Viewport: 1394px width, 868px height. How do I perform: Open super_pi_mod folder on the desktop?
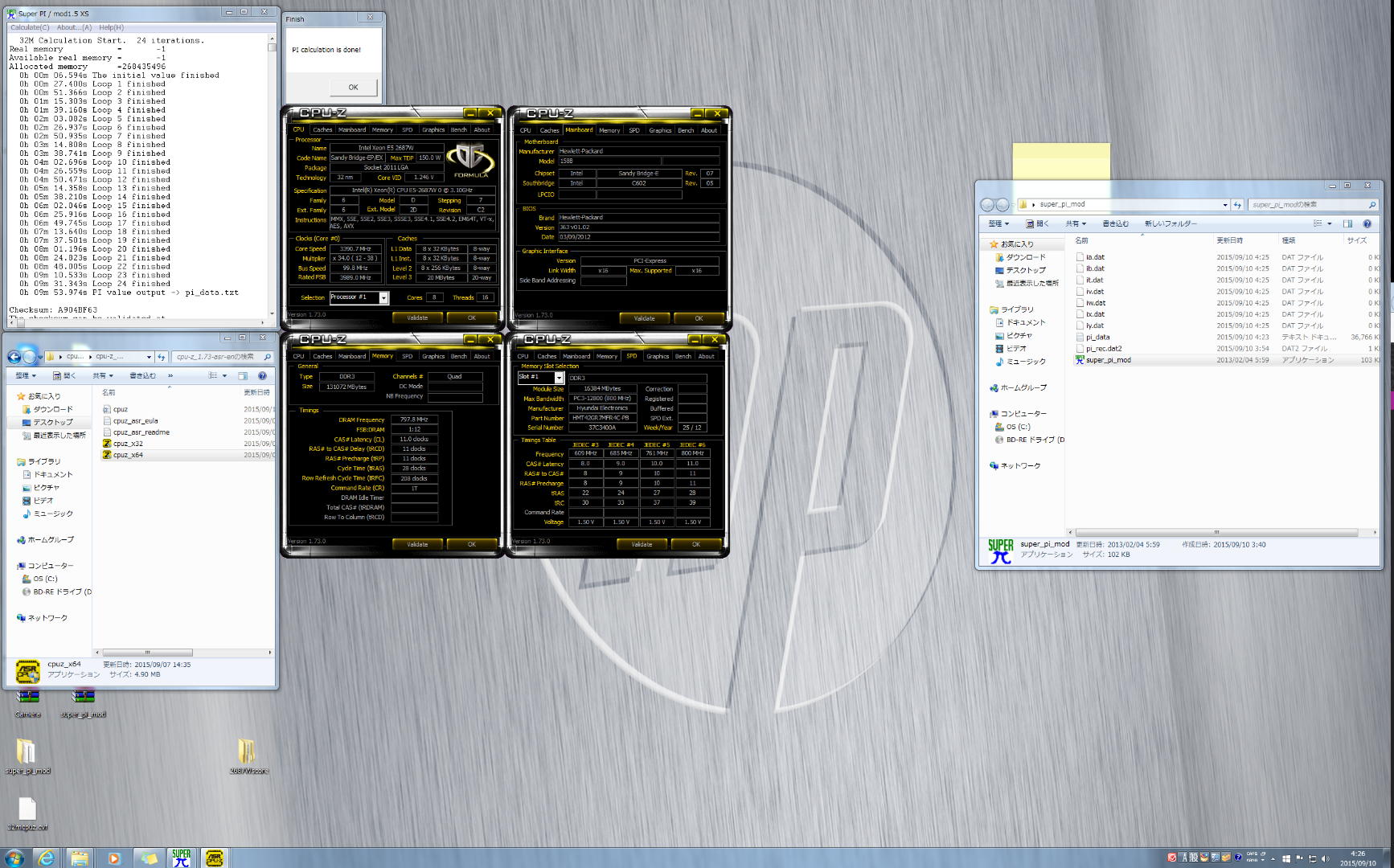27,756
